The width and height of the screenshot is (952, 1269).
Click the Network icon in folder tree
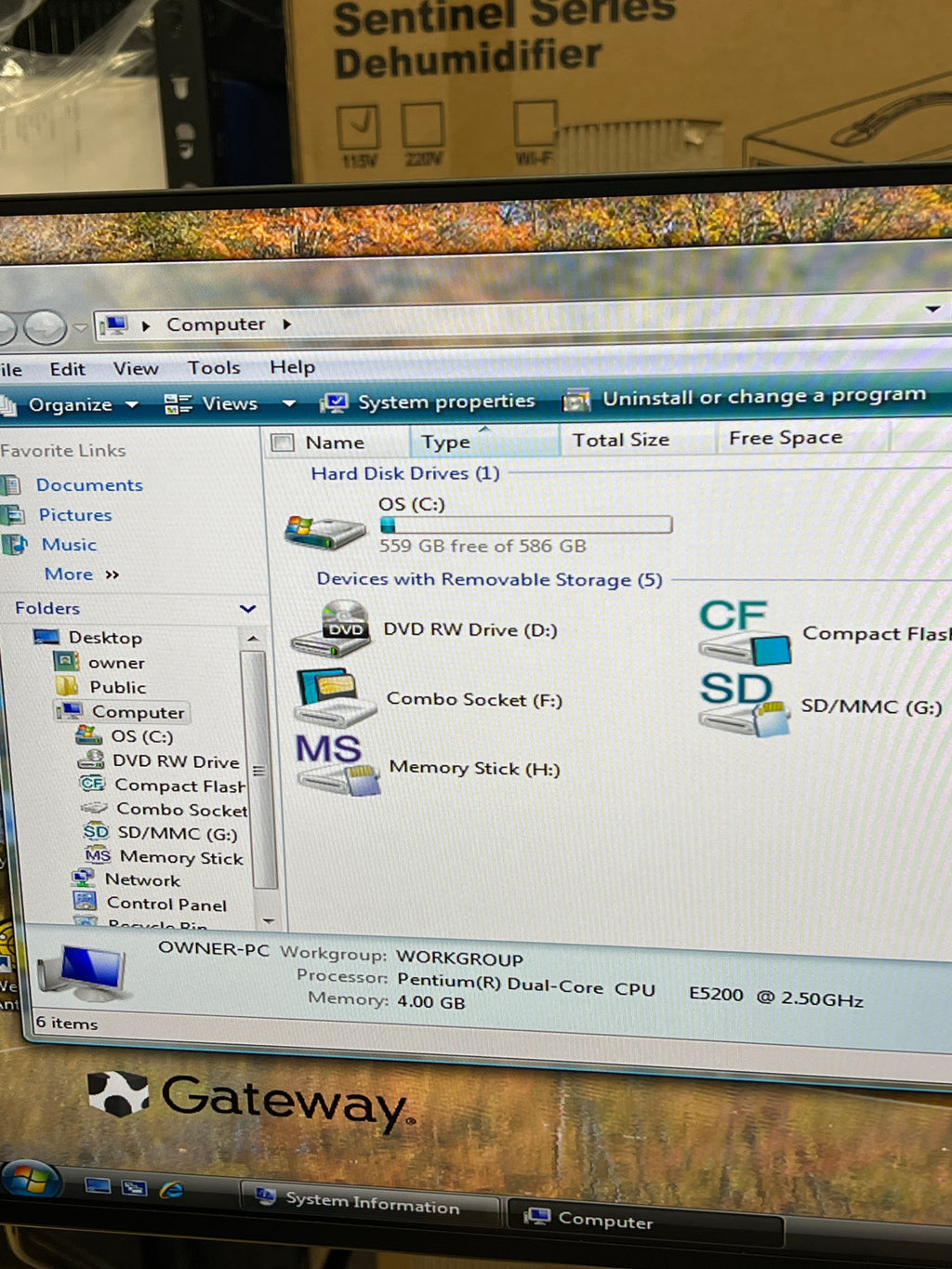click(x=84, y=878)
